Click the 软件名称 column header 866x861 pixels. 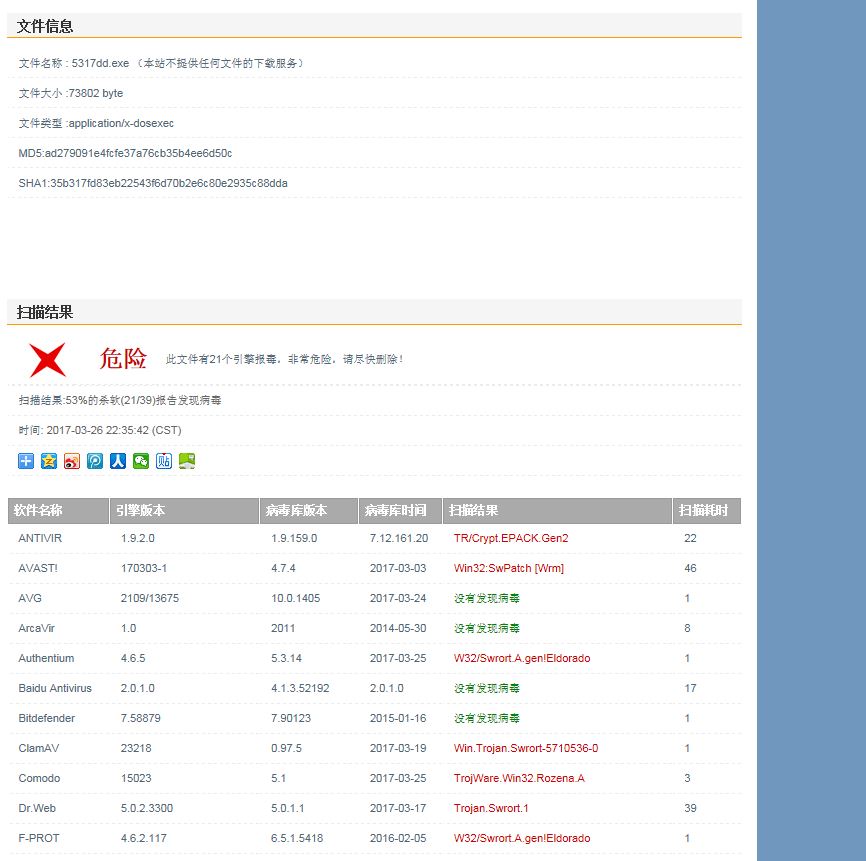59,510
